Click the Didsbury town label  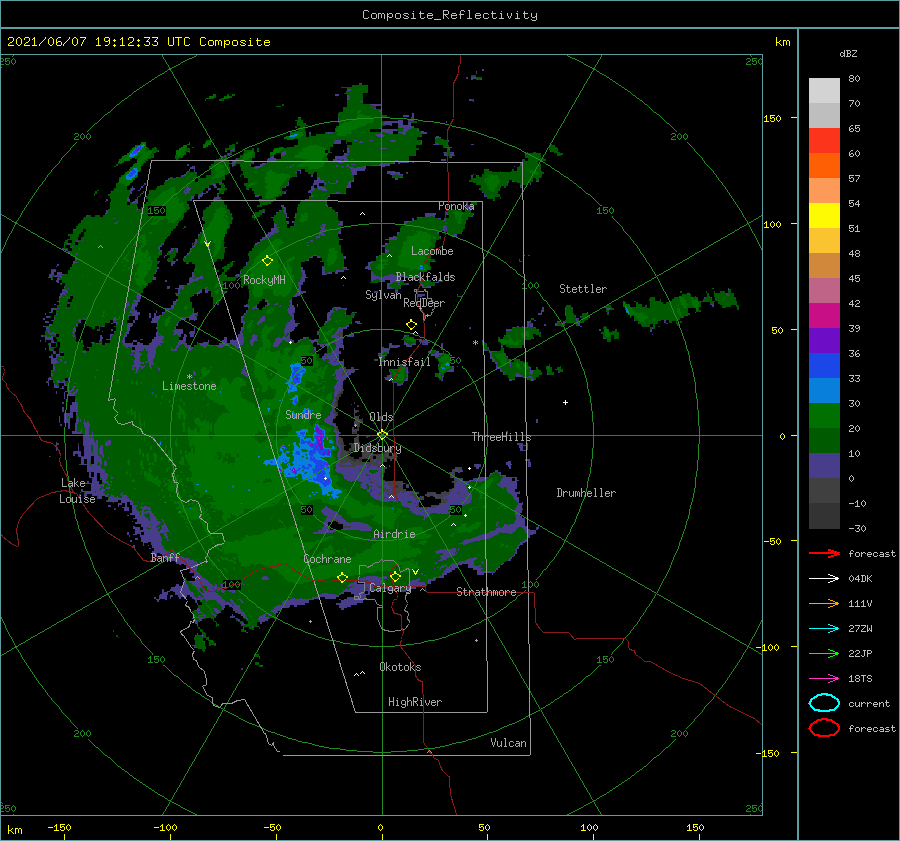(x=377, y=448)
